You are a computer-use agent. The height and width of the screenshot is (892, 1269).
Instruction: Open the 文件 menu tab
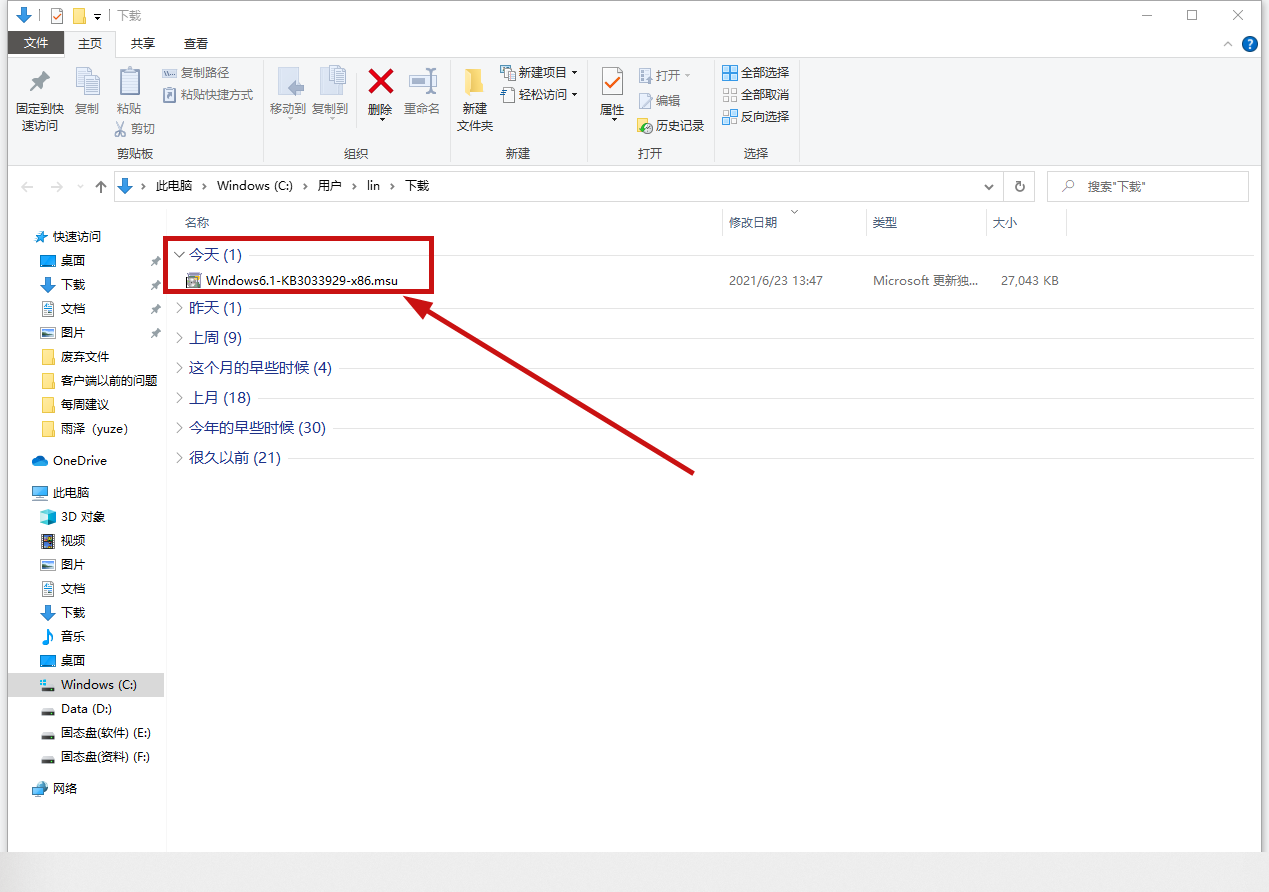click(x=36, y=43)
